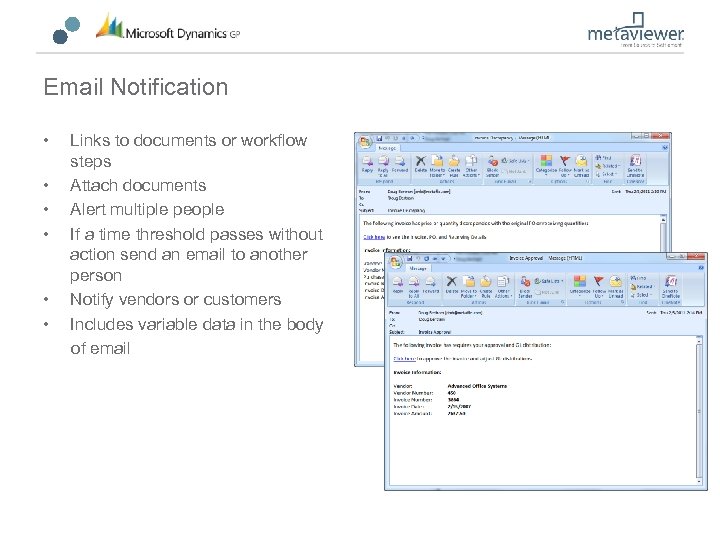This screenshot has width=720, height=540.
Task: Click Not Junk in Invoice Approval window
Action: 547,292
